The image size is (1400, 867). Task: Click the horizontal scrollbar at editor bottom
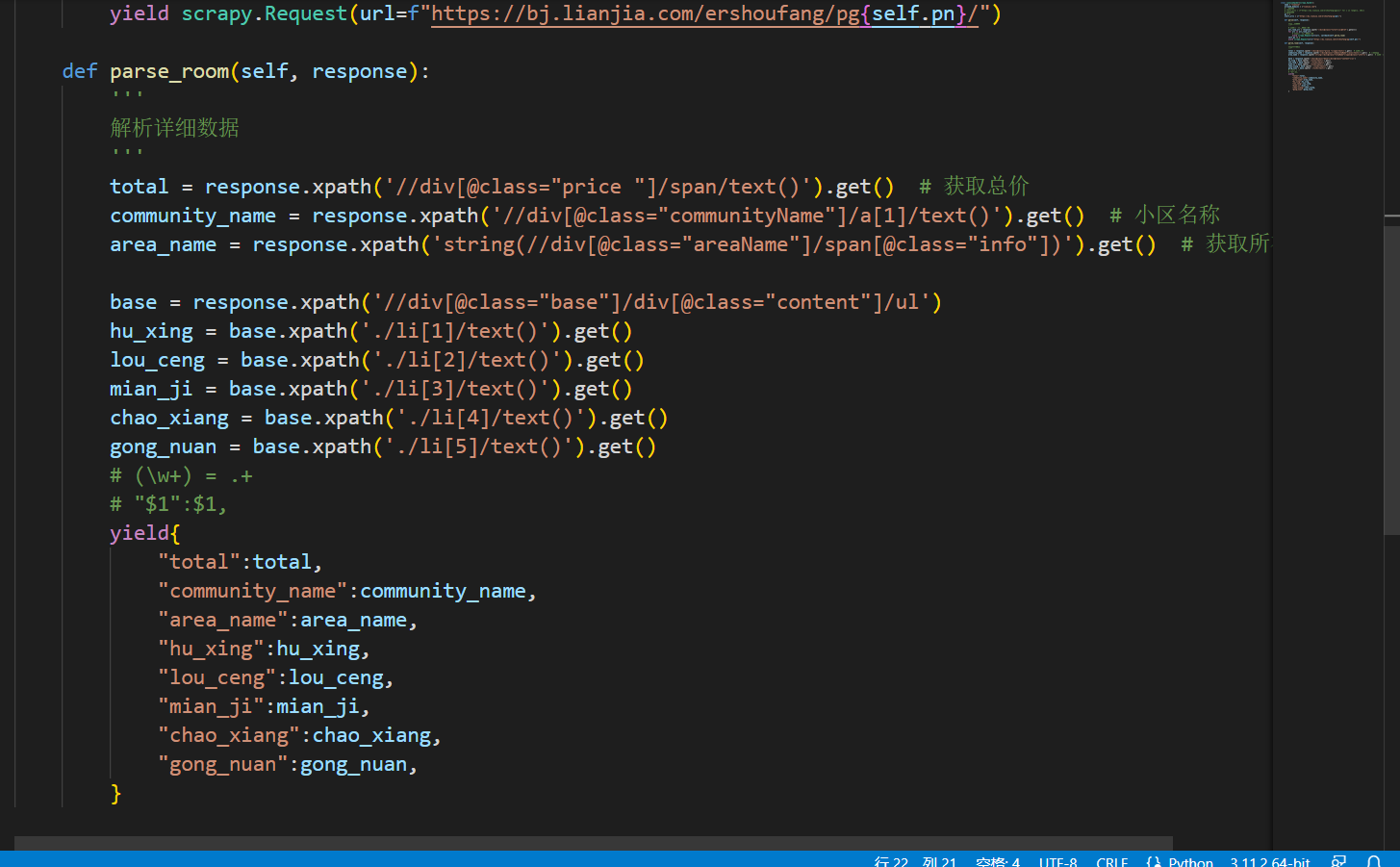pyautogui.click(x=594, y=842)
